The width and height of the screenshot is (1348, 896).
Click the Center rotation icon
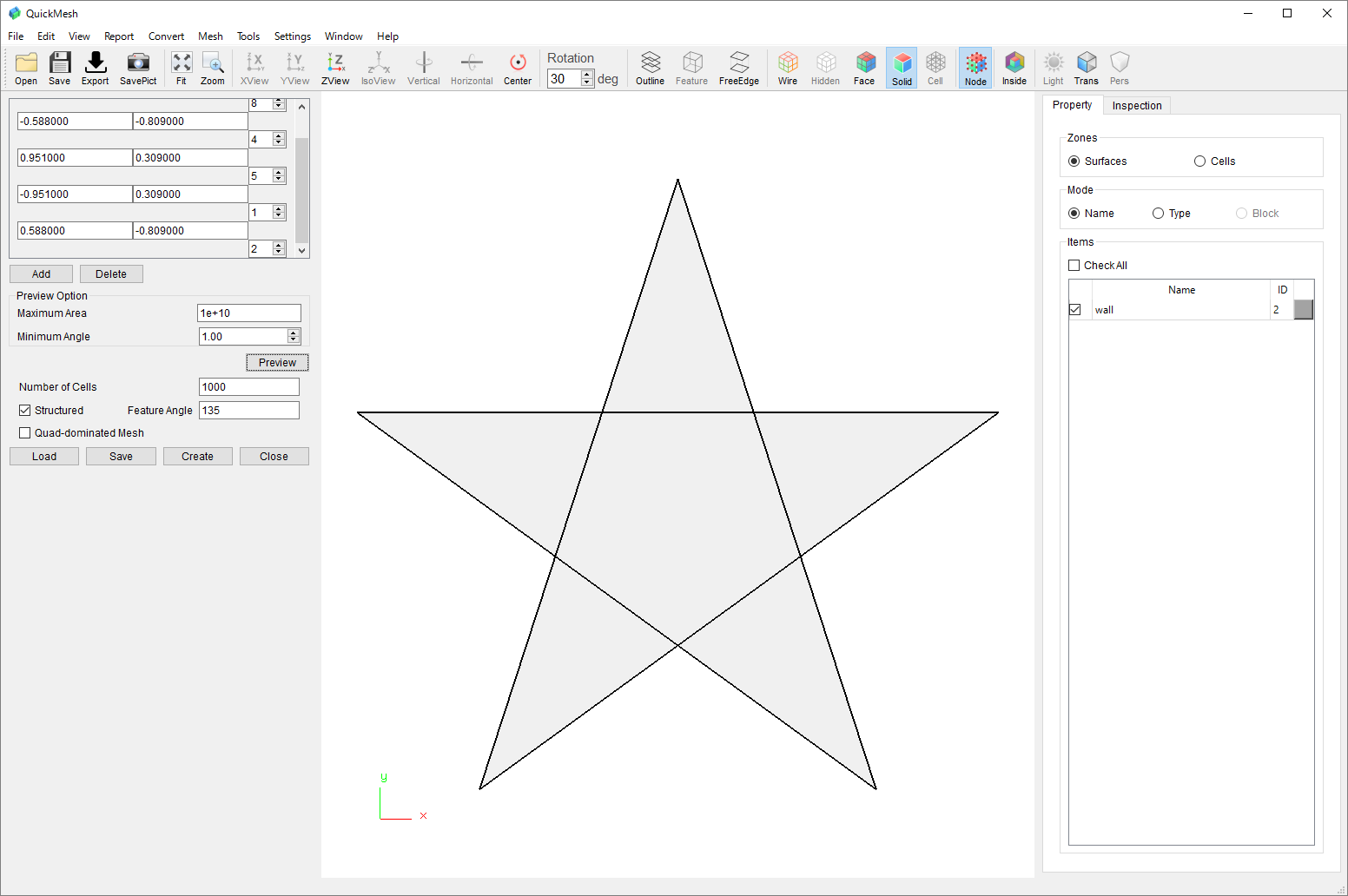(518, 68)
